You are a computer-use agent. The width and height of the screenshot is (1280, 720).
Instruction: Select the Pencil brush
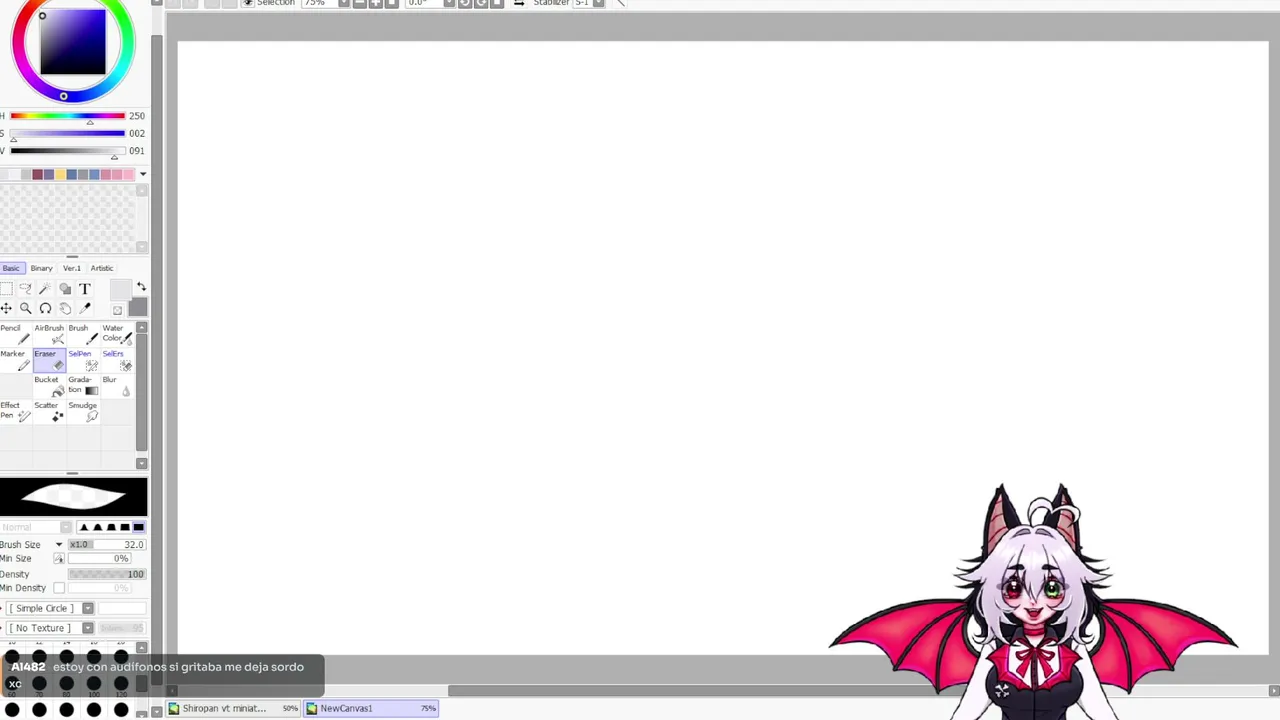click(15, 334)
